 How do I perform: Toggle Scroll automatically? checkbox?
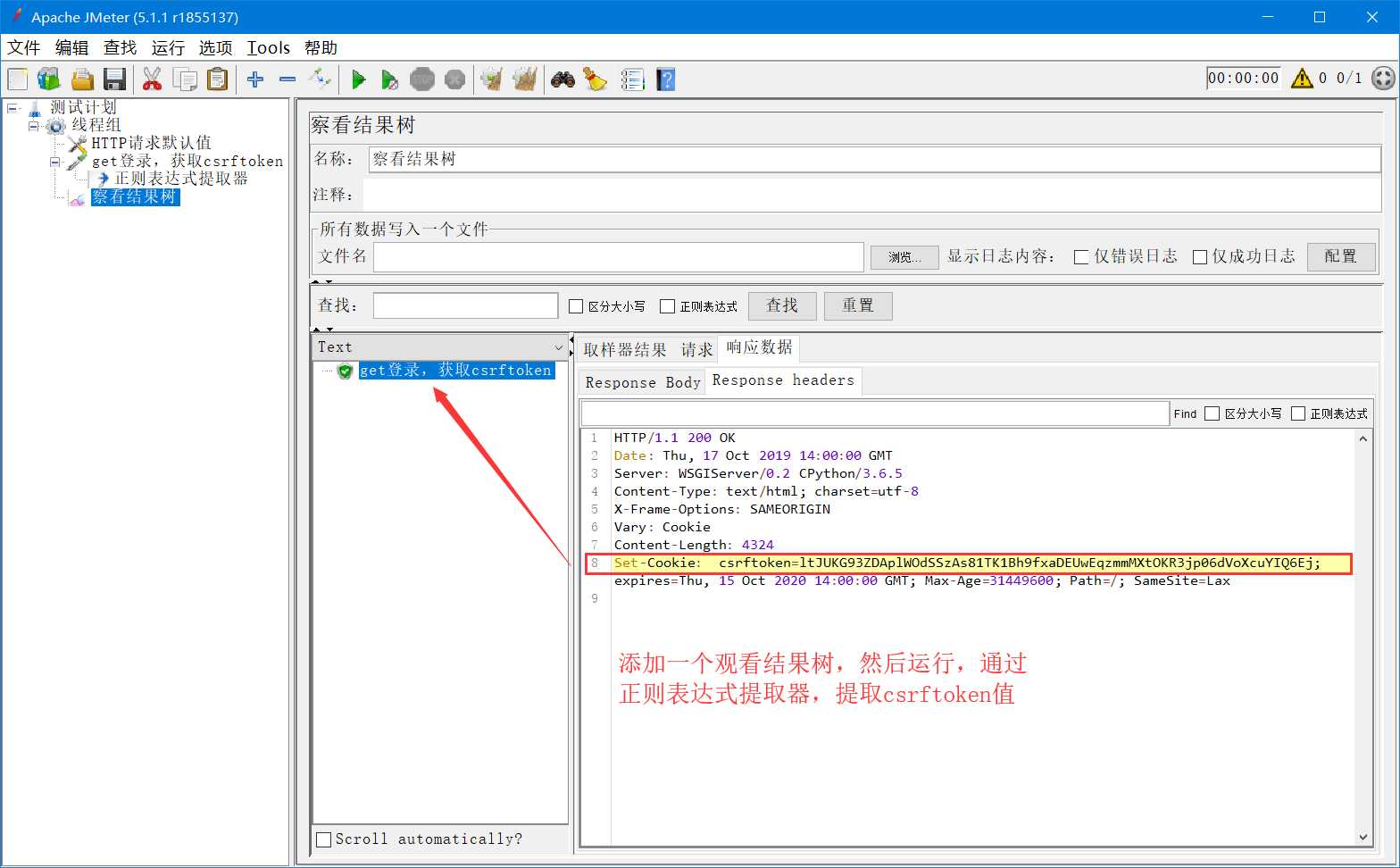coord(324,839)
